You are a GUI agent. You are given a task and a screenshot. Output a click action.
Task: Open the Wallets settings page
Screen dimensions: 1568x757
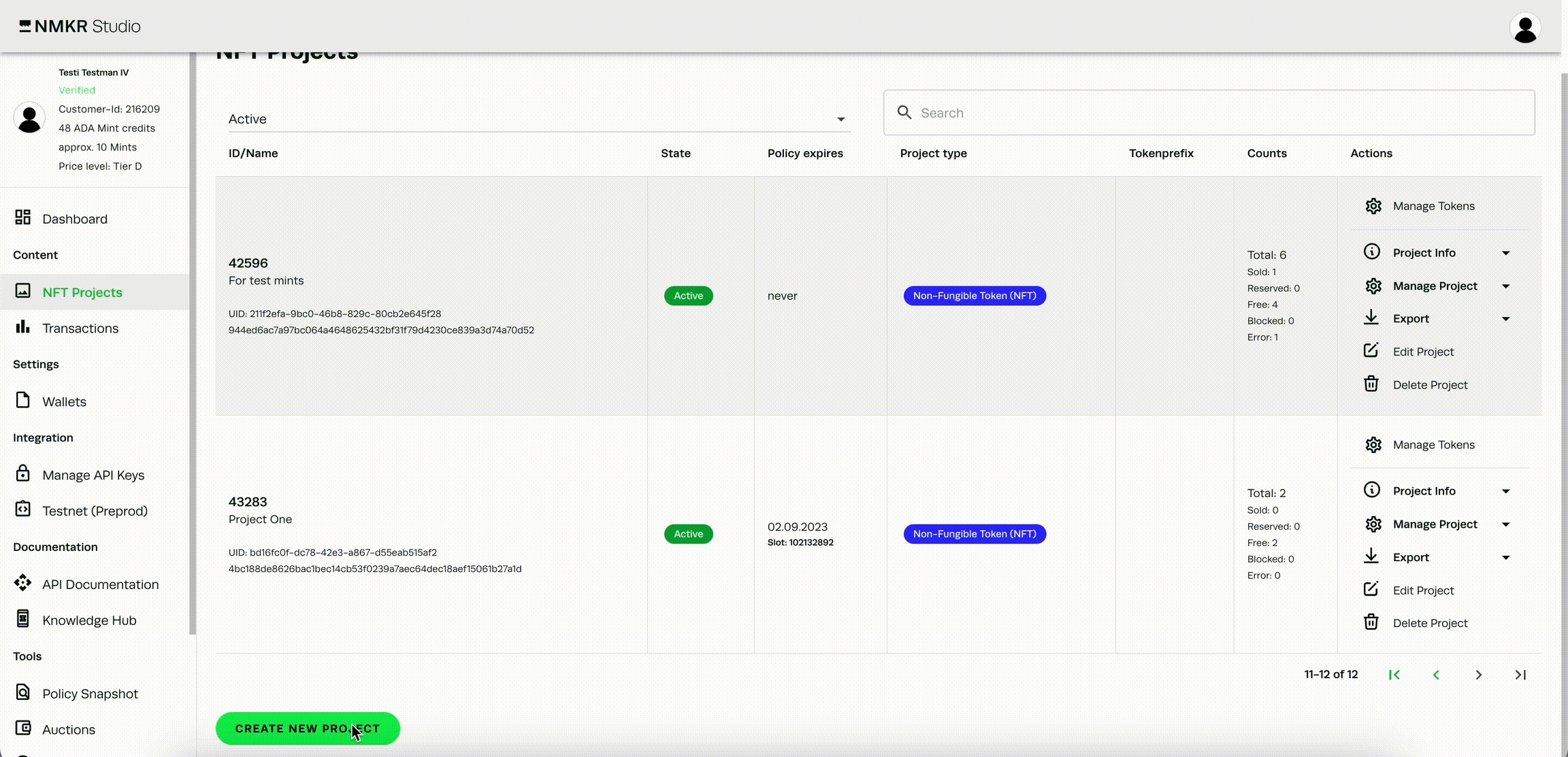(63, 401)
